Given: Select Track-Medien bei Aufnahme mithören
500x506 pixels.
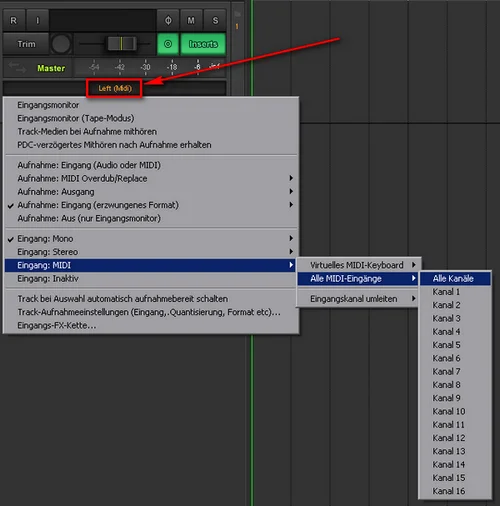Looking at the screenshot, I should pos(151,132).
